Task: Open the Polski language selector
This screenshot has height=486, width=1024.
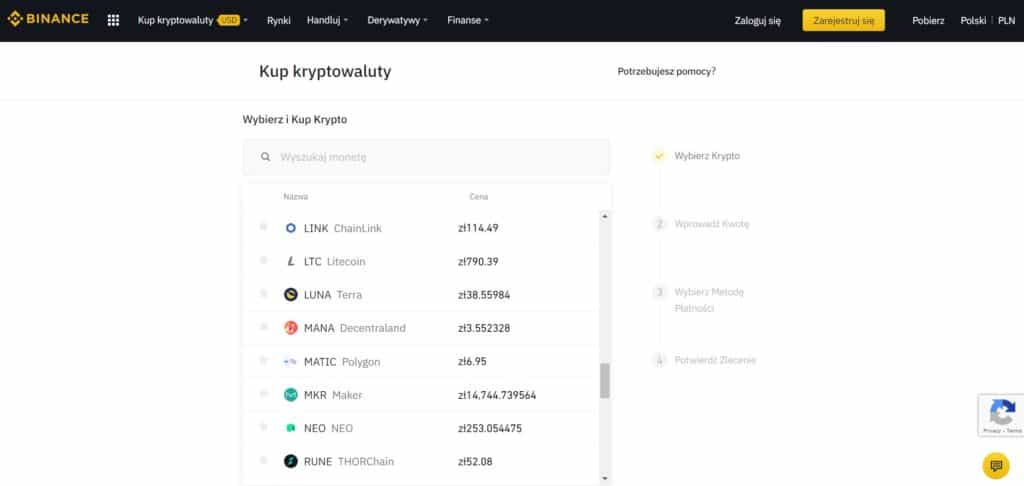Action: pyautogui.click(x=973, y=20)
